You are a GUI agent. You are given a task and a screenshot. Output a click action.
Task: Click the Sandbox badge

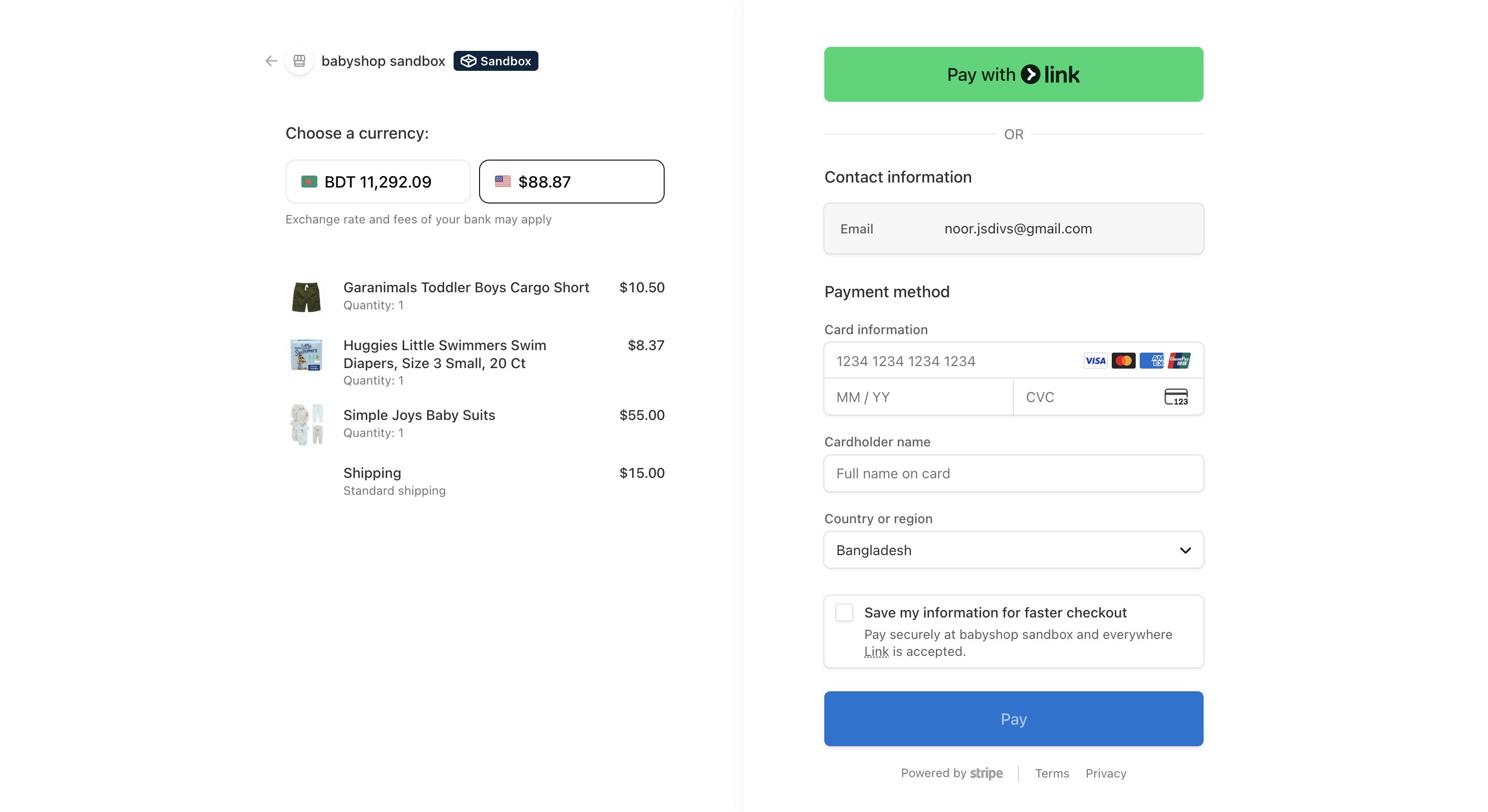[x=496, y=61]
